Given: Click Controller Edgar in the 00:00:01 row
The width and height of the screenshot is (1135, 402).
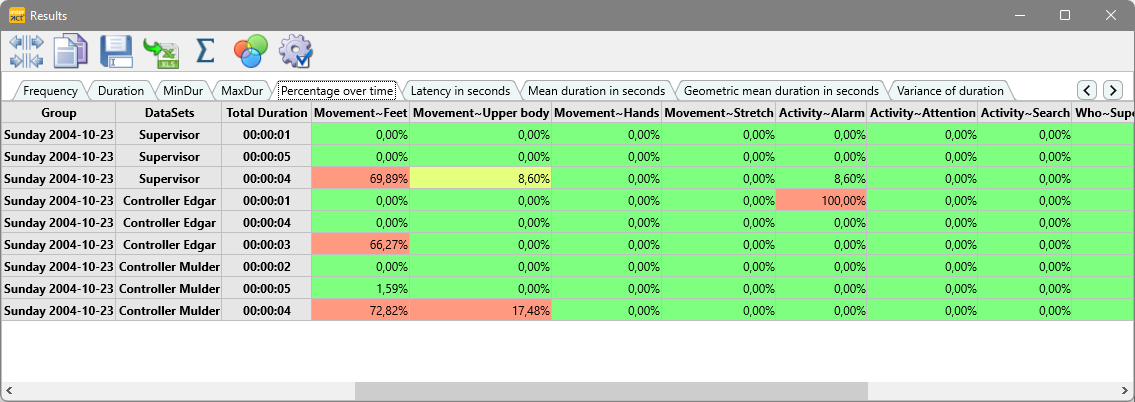Looking at the screenshot, I should click(x=169, y=201).
